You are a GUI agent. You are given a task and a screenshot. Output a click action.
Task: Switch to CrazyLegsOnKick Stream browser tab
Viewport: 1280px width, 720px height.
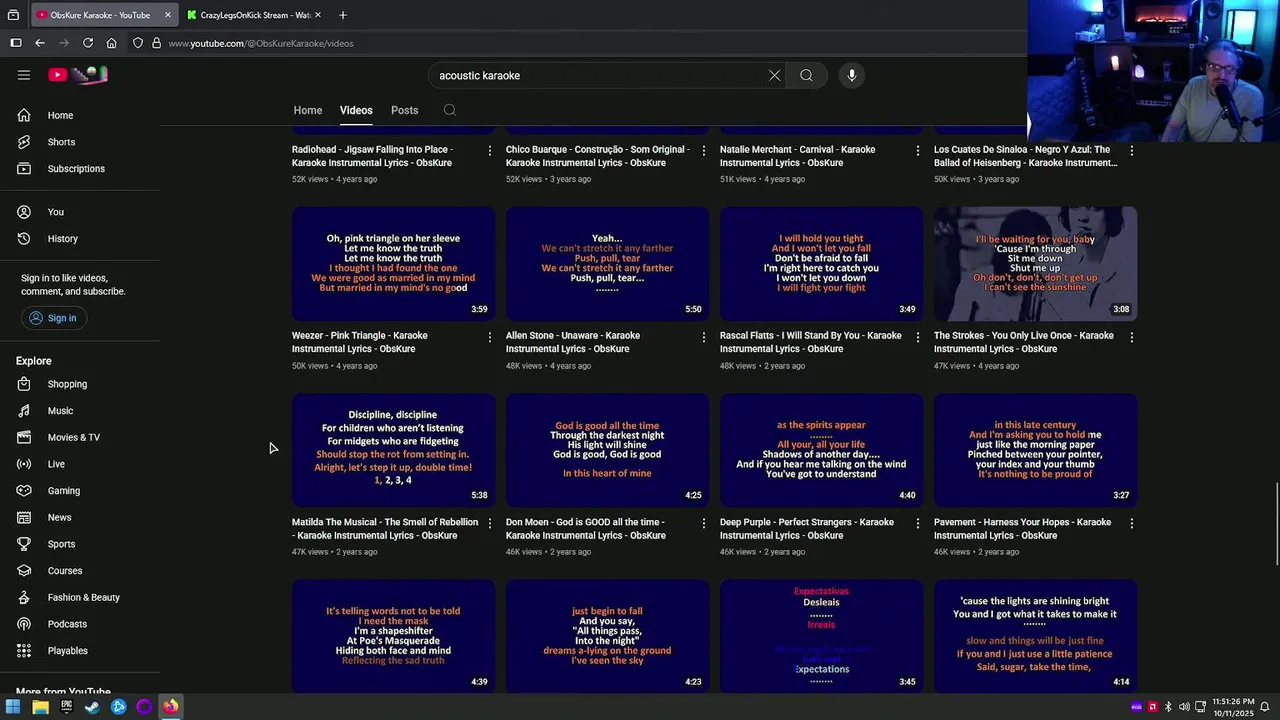tap(256, 15)
